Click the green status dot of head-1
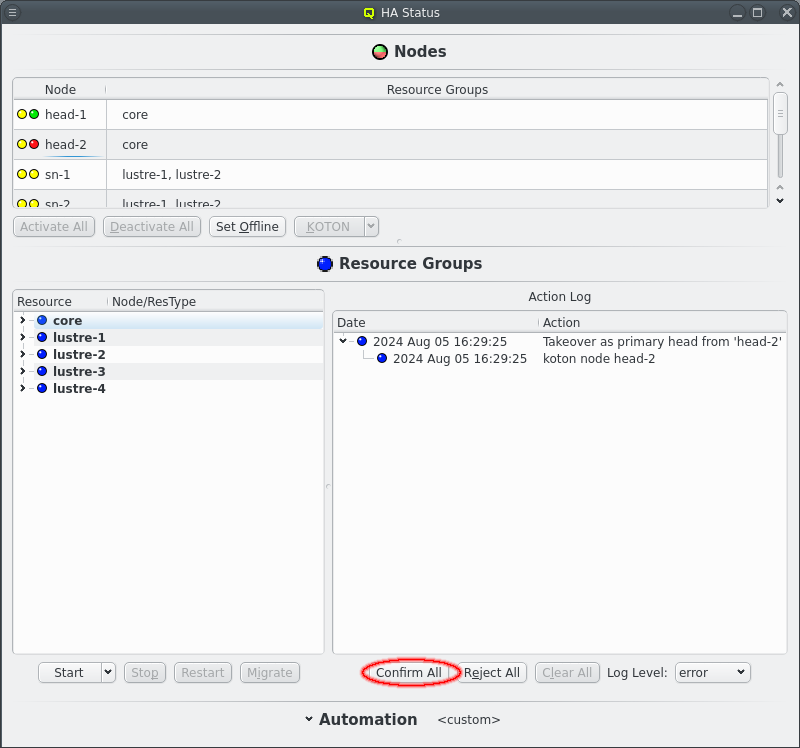Viewport: 800px width, 748px height. pyautogui.click(x=34, y=114)
